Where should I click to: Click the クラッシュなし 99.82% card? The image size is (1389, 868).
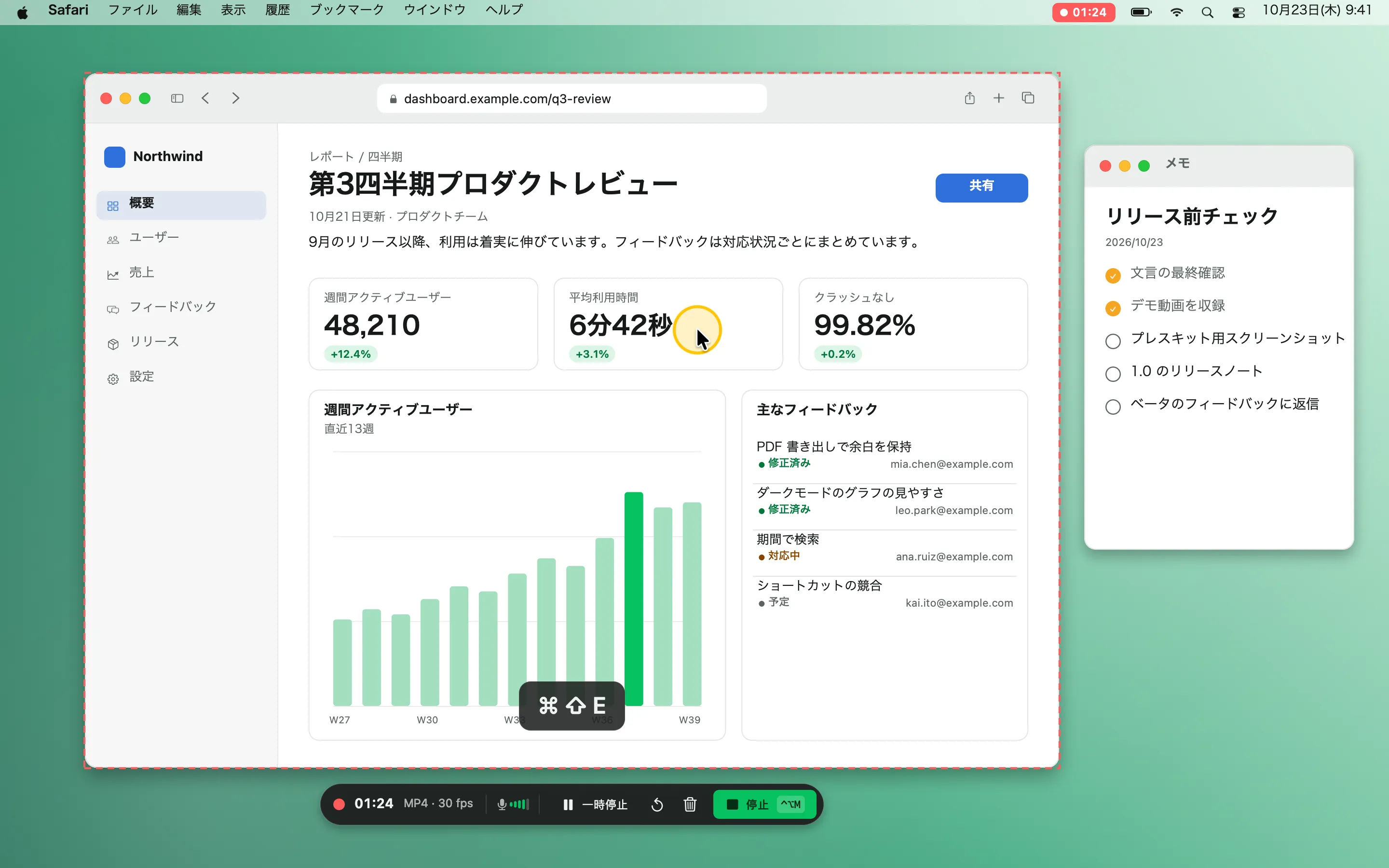coord(912,325)
